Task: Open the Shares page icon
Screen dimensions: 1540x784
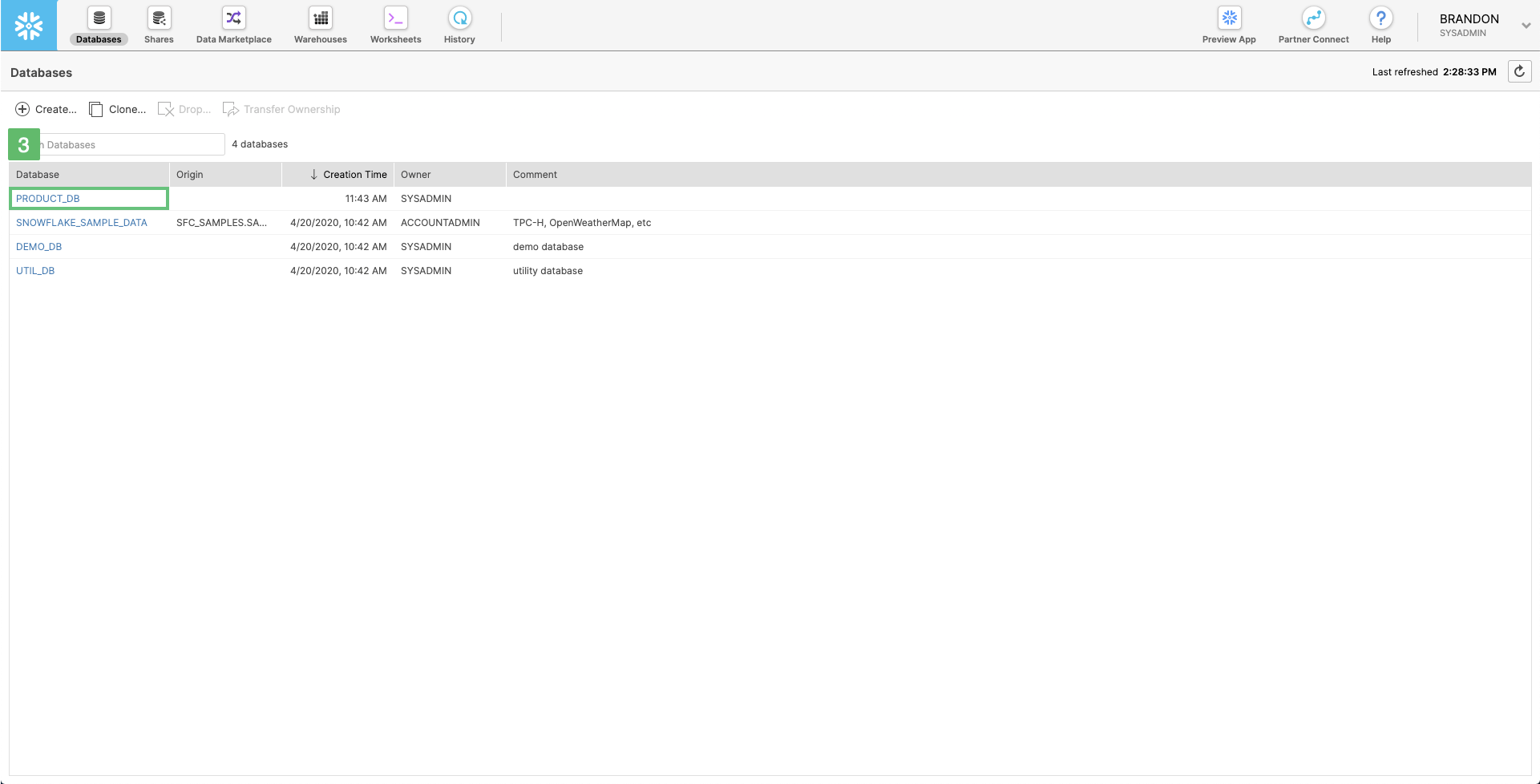Action: (159, 18)
